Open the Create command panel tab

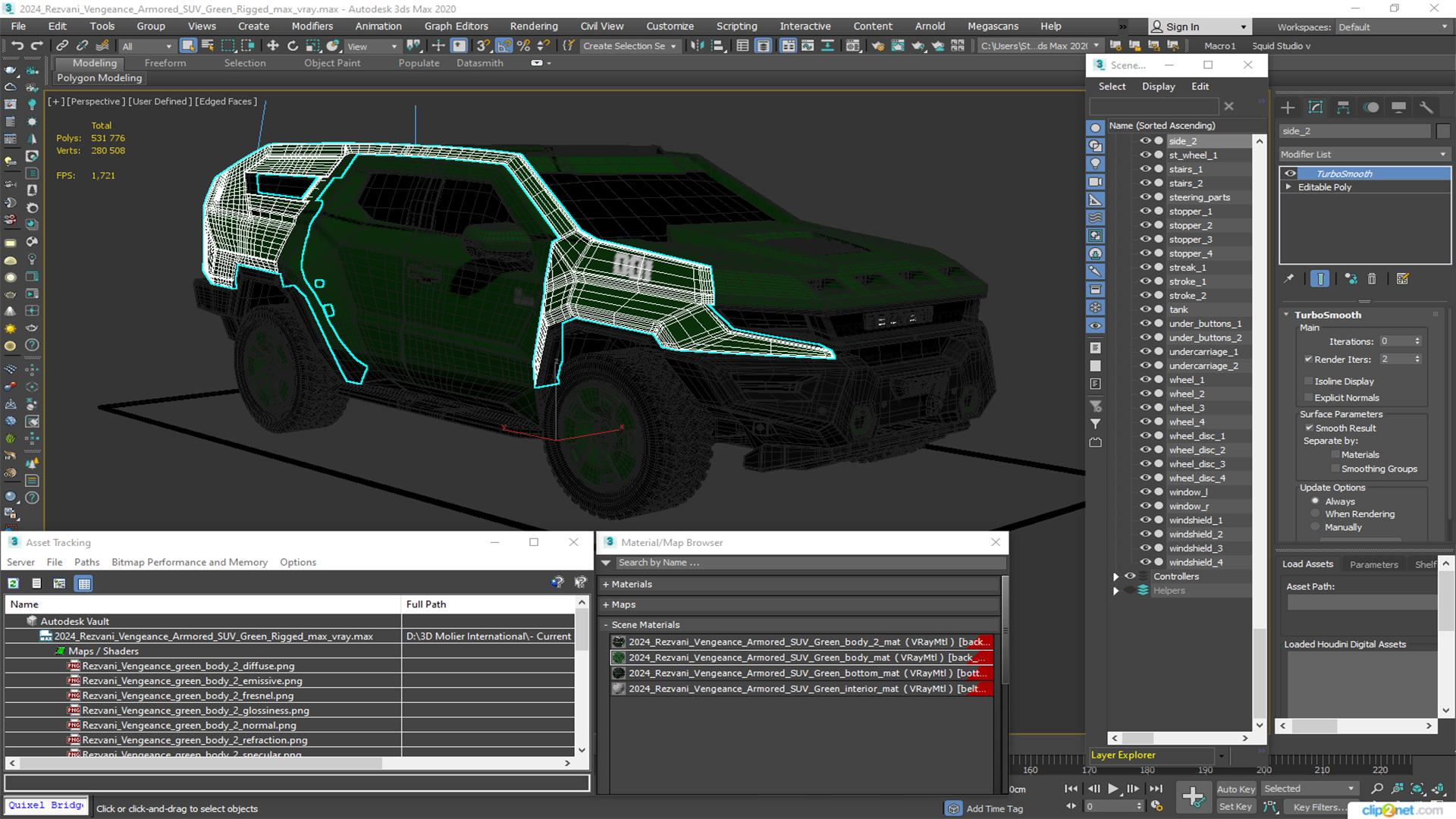(x=1288, y=107)
